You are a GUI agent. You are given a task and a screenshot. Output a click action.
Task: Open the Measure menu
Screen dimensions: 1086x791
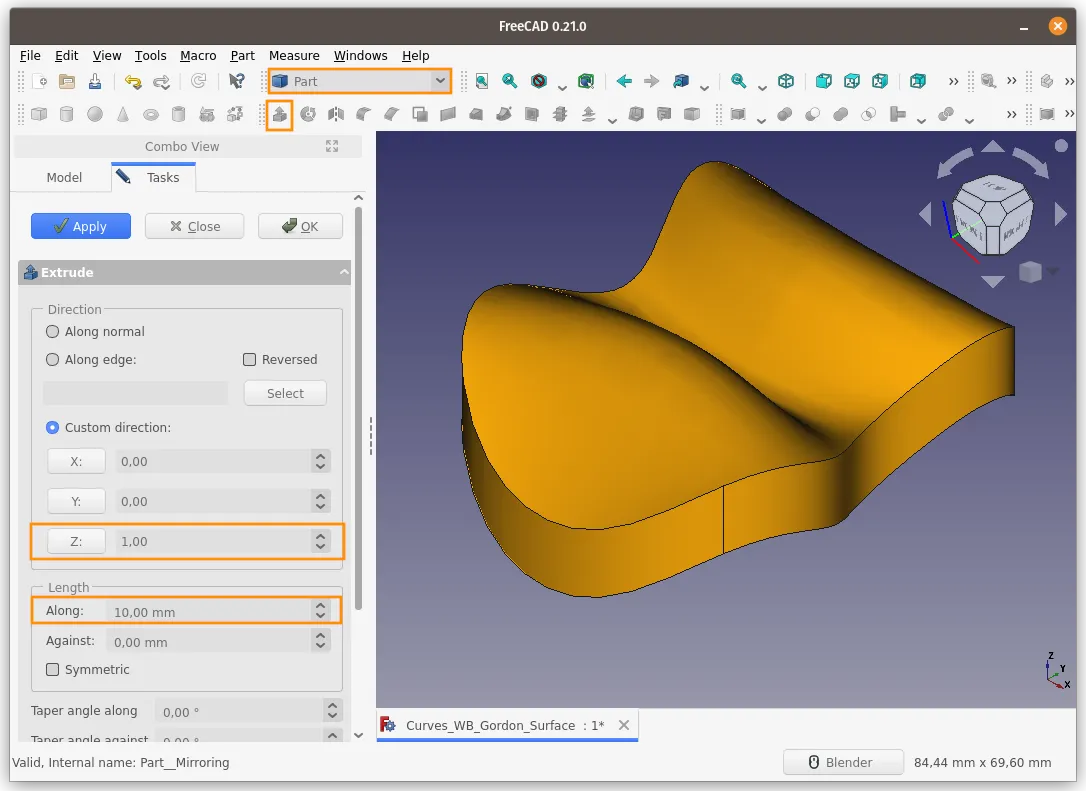[x=294, y=55]
